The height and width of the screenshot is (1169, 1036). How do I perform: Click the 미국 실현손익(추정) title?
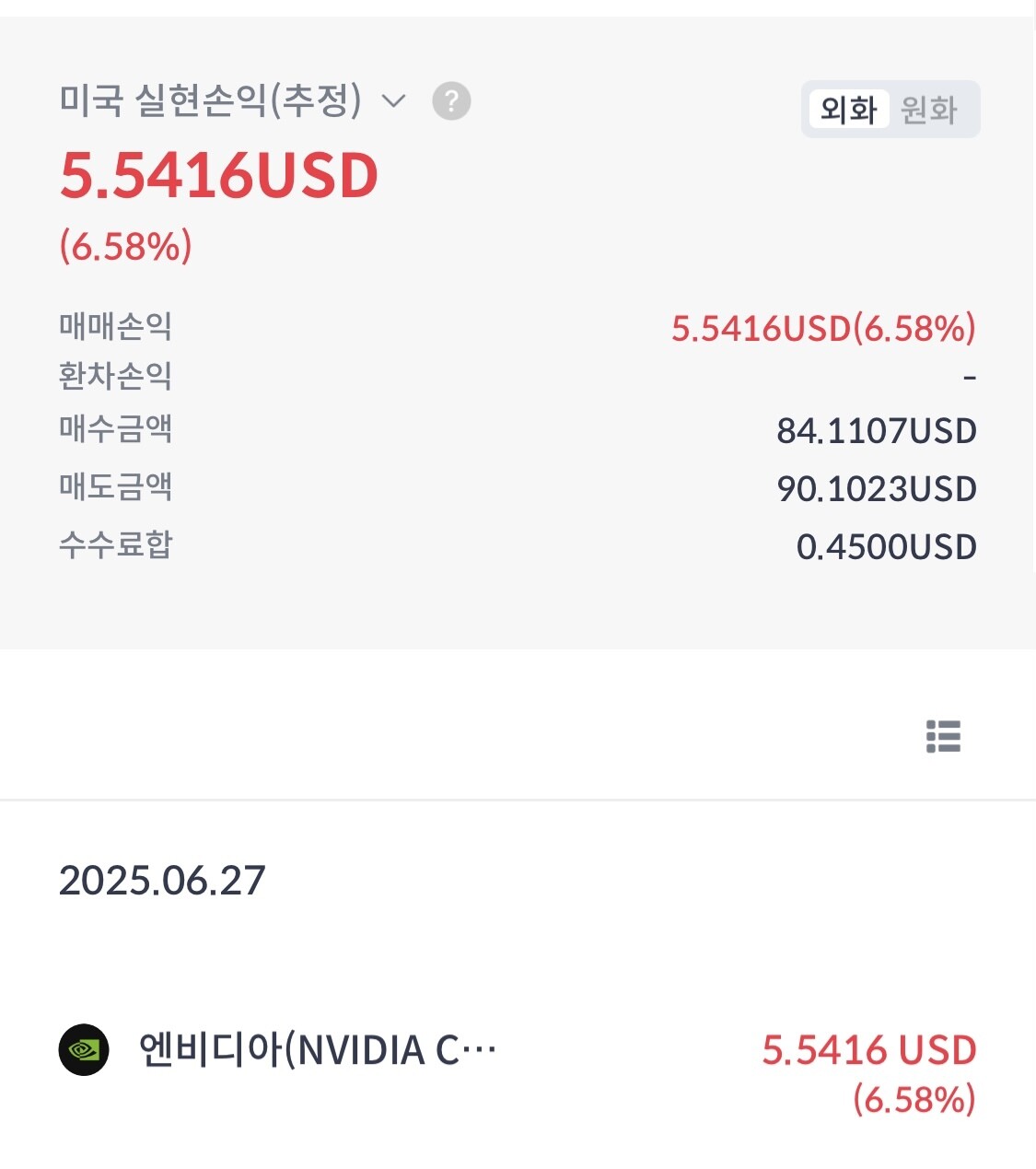click(211, 100)
